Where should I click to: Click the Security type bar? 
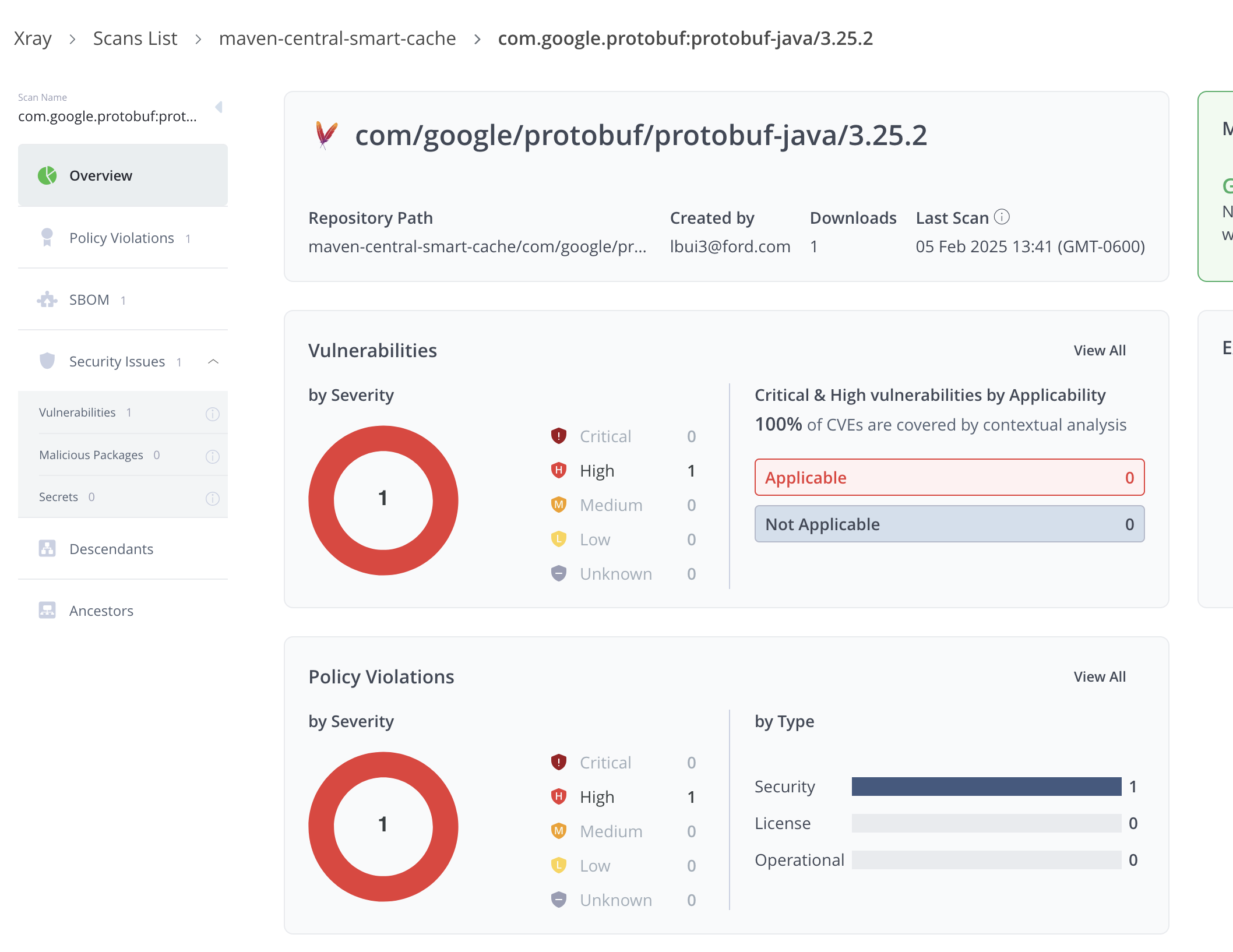click(987, 787)
